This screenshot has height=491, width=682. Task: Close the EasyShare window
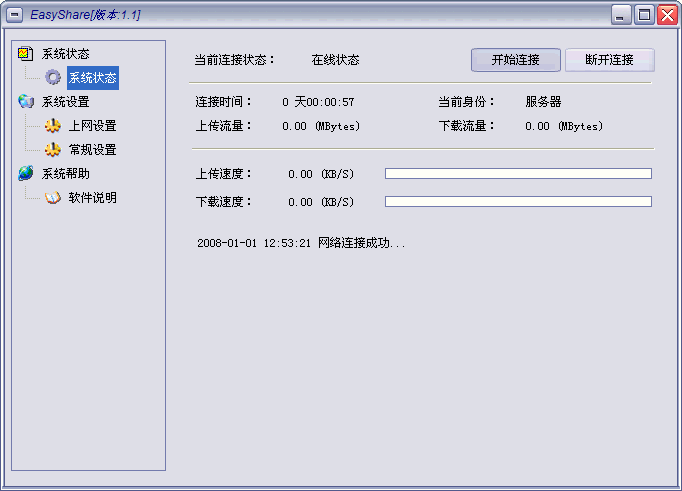click(x=667, y=15)
